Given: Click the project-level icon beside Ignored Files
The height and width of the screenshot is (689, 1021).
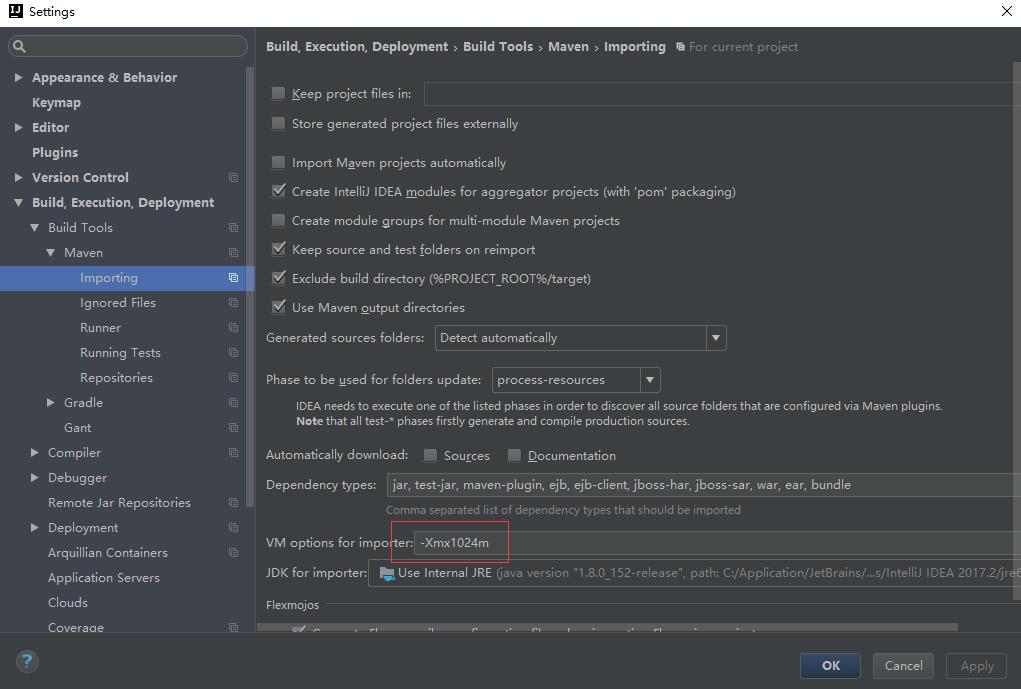Looking at the screenshot, I should (233, 303).
